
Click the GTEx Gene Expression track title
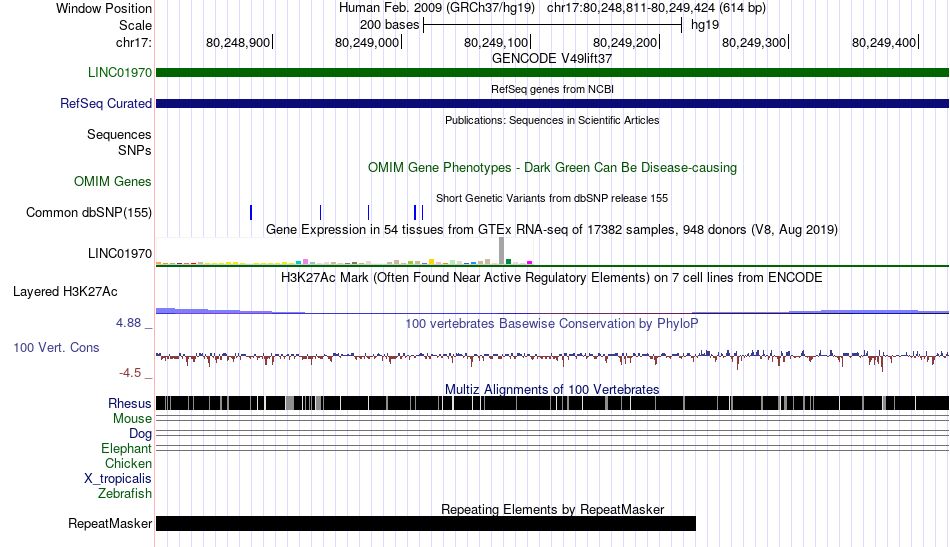(x=552, y=230)
